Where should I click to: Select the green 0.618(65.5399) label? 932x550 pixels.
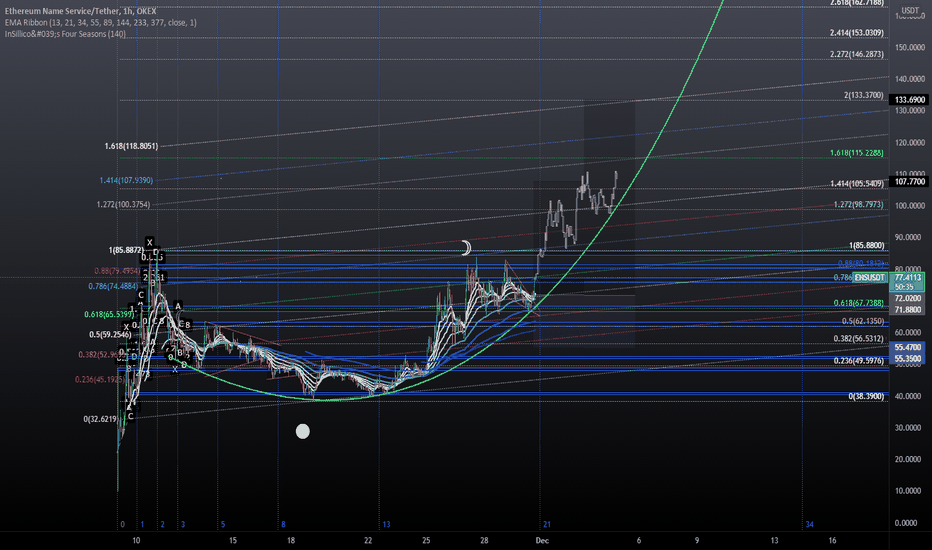click(109, 314)
